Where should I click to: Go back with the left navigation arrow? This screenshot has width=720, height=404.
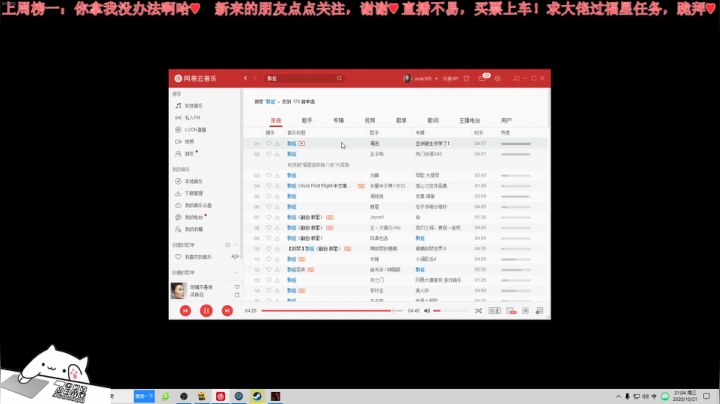[x=245, y=79]
